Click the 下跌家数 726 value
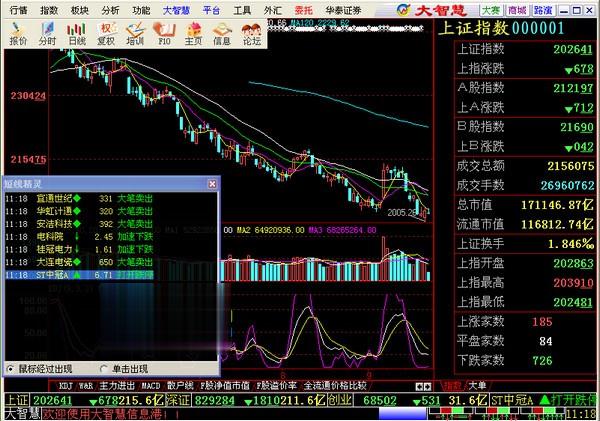 tap(542, 361)
